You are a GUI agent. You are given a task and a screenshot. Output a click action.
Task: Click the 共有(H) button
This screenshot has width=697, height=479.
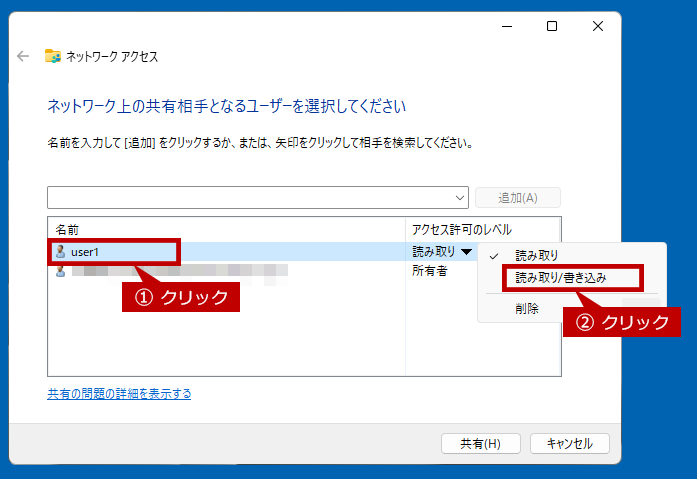481,443
